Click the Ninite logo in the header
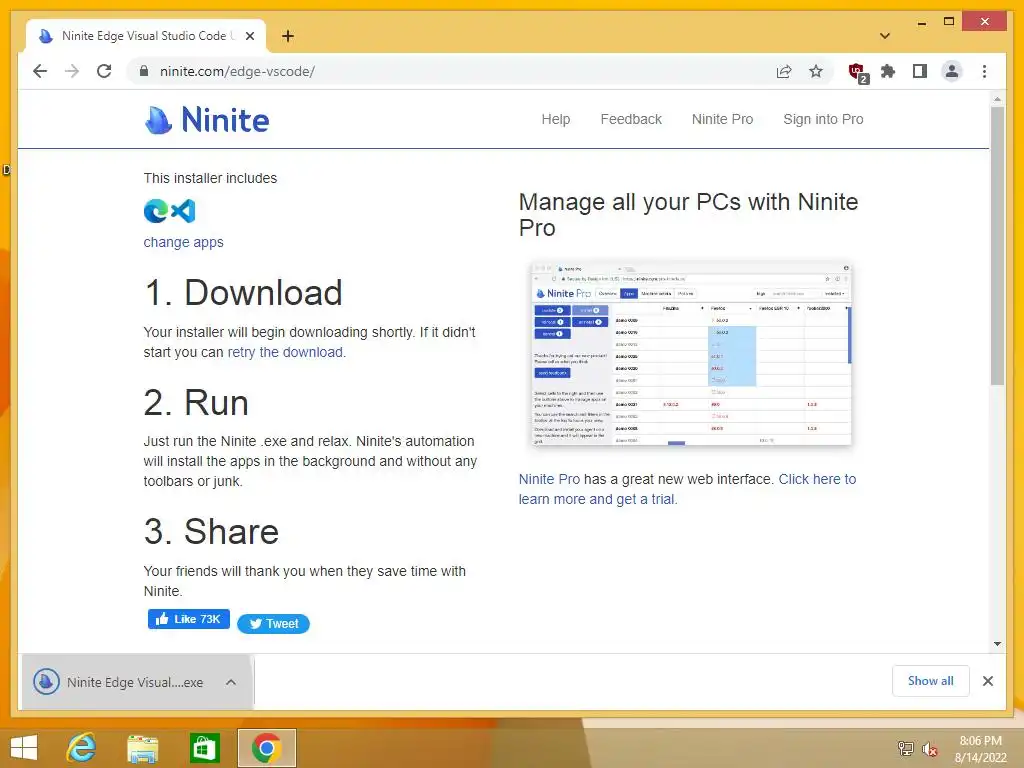The width and height of the screenshot is (1024, 768). coord(206,120)
